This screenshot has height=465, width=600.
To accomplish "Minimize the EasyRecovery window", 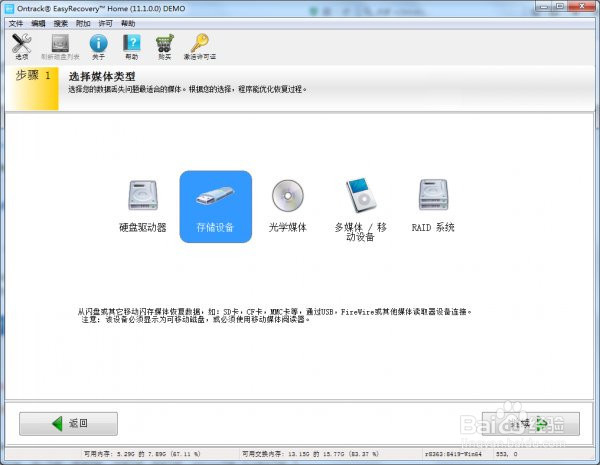I will click(x=544, y=6).
